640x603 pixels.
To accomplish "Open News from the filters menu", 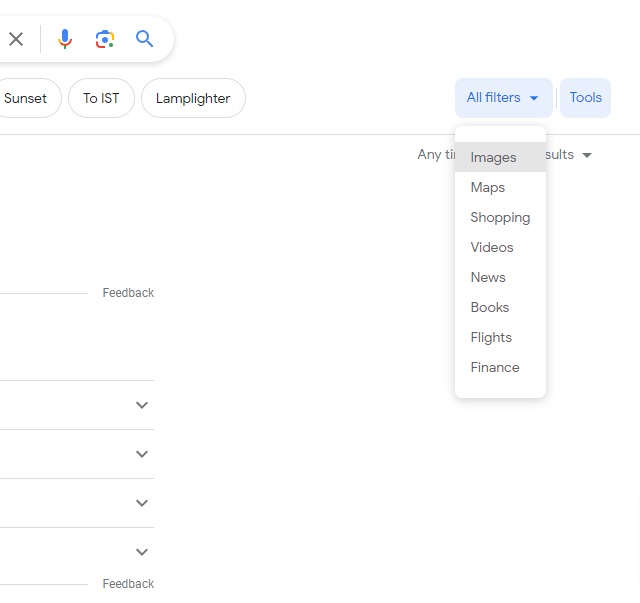I will 488,277.
